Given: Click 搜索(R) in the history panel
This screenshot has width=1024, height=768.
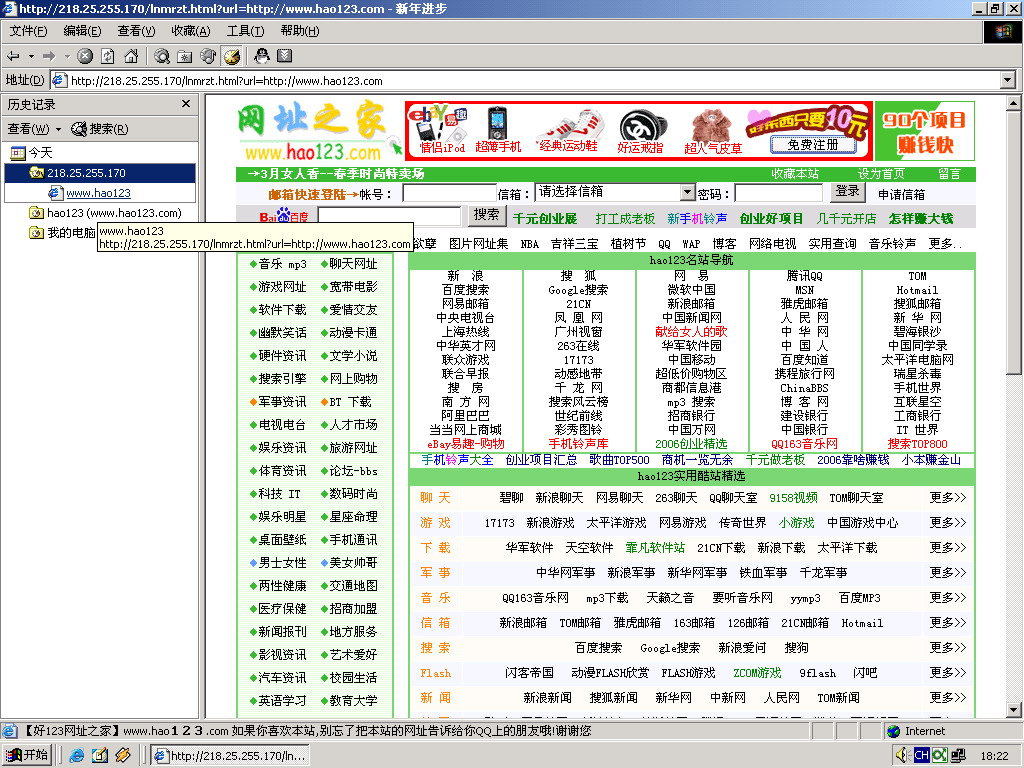Looking at the screenshot, I should tap(100, 129).
